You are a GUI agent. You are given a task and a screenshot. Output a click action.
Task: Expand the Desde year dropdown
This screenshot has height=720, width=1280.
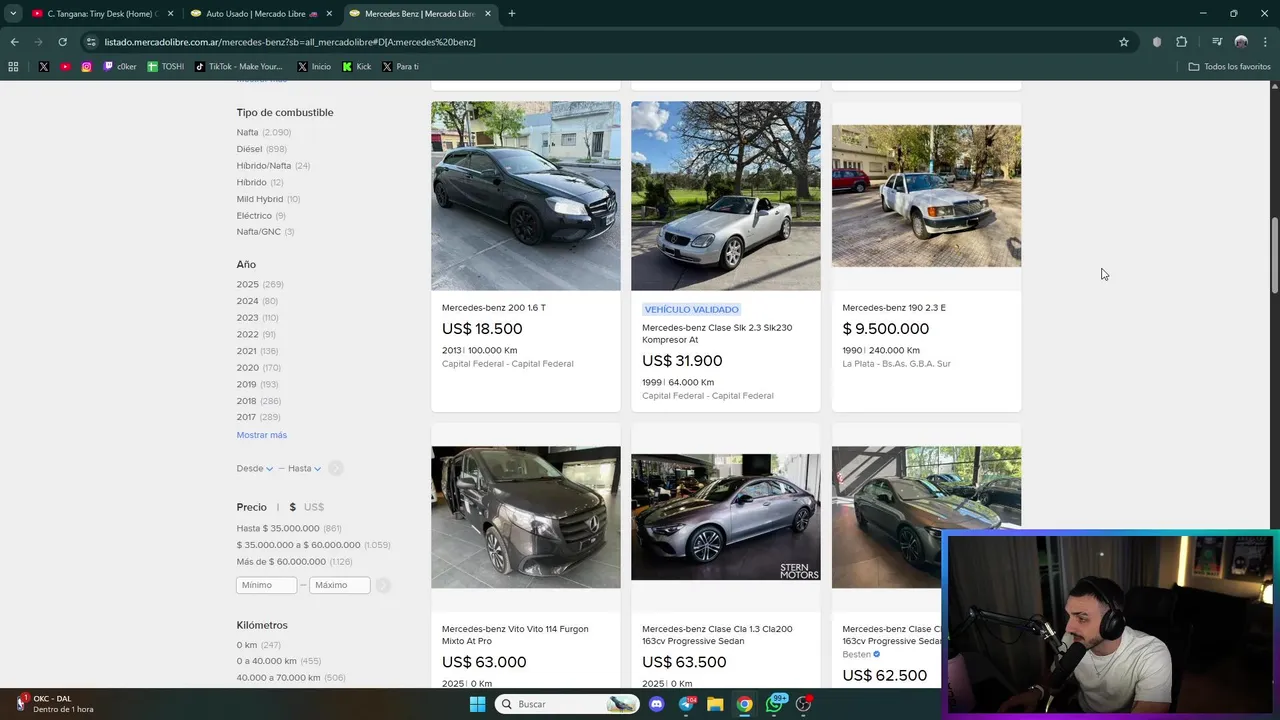coord(255,468)
